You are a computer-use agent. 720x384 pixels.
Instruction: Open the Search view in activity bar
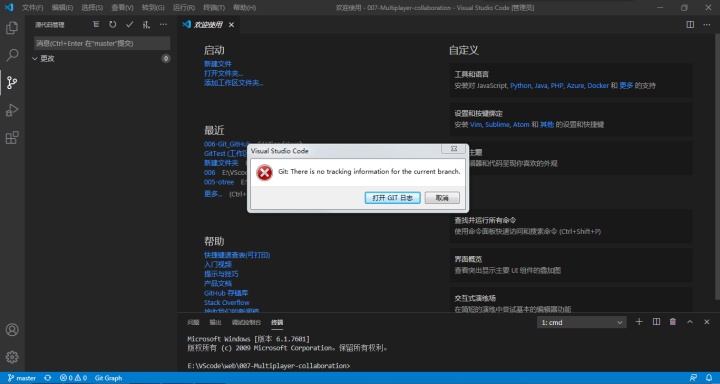[12, 55]
